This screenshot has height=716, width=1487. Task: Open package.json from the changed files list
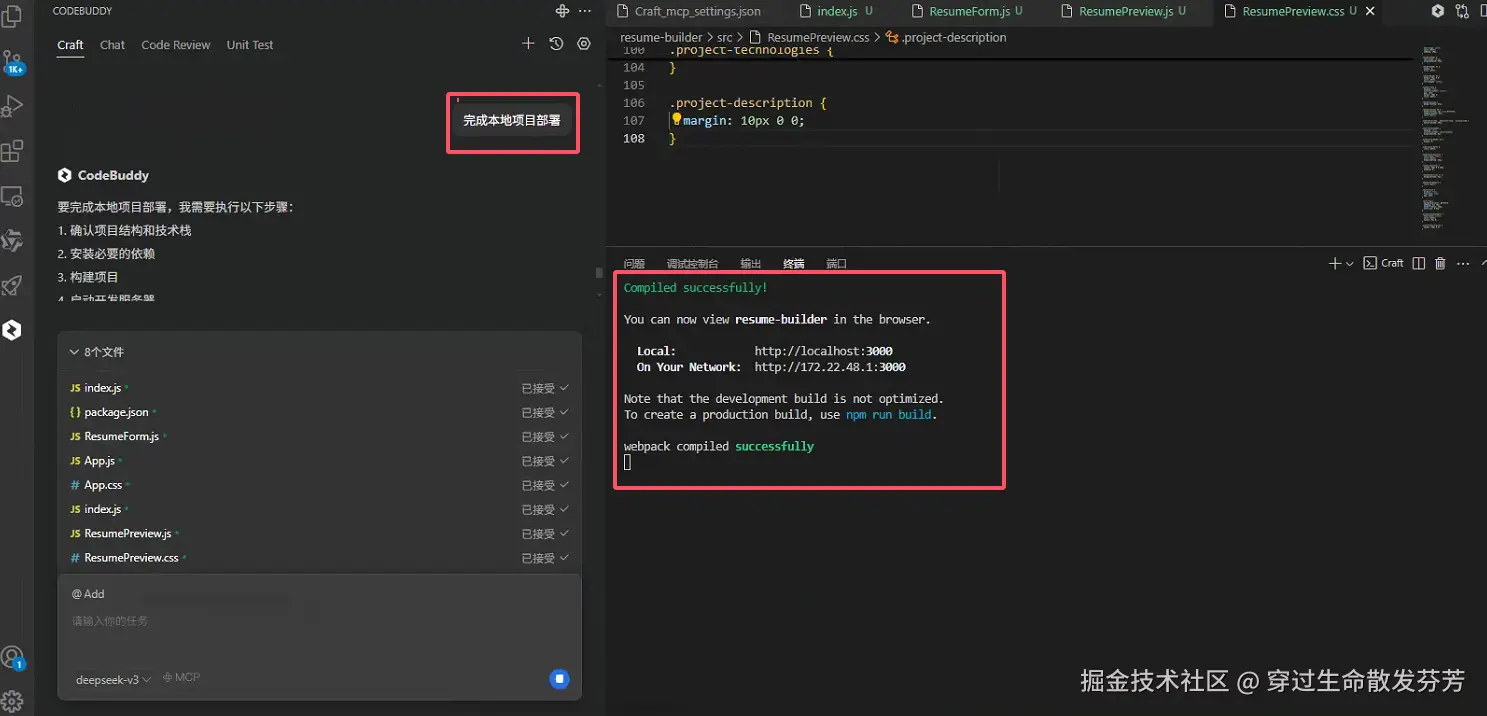coord(116,412)
